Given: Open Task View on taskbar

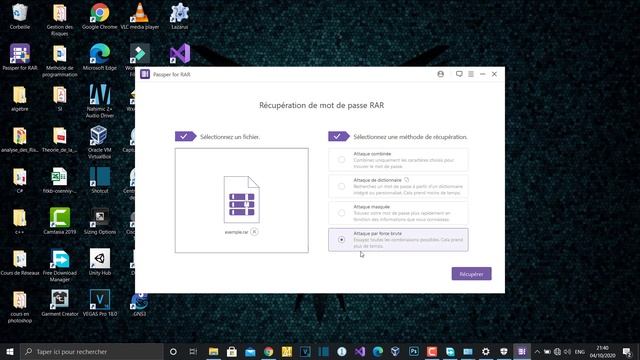Looking at the screenshot, I should point(193,351).
